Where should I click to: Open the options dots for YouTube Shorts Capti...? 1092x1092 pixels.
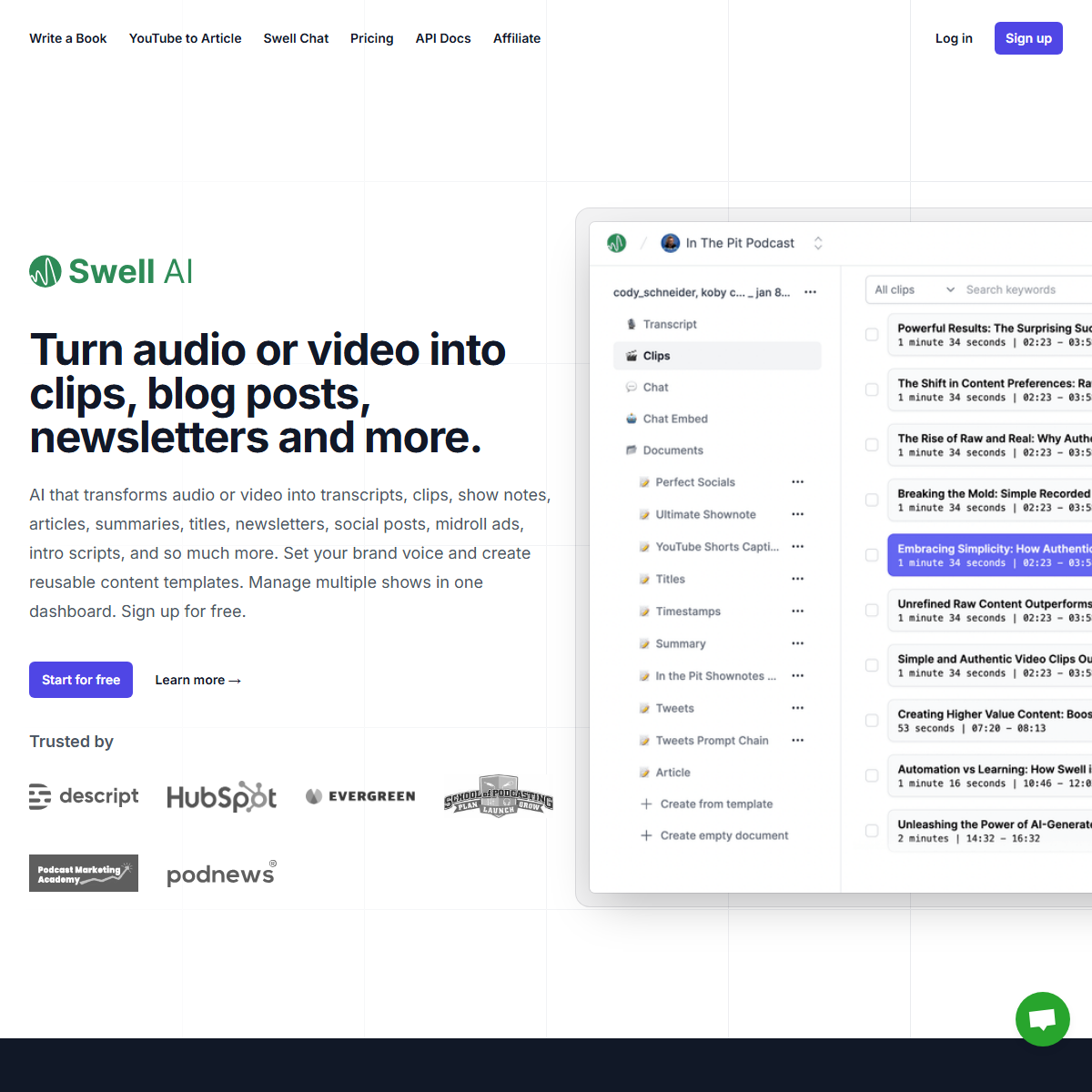click(798, 547)
